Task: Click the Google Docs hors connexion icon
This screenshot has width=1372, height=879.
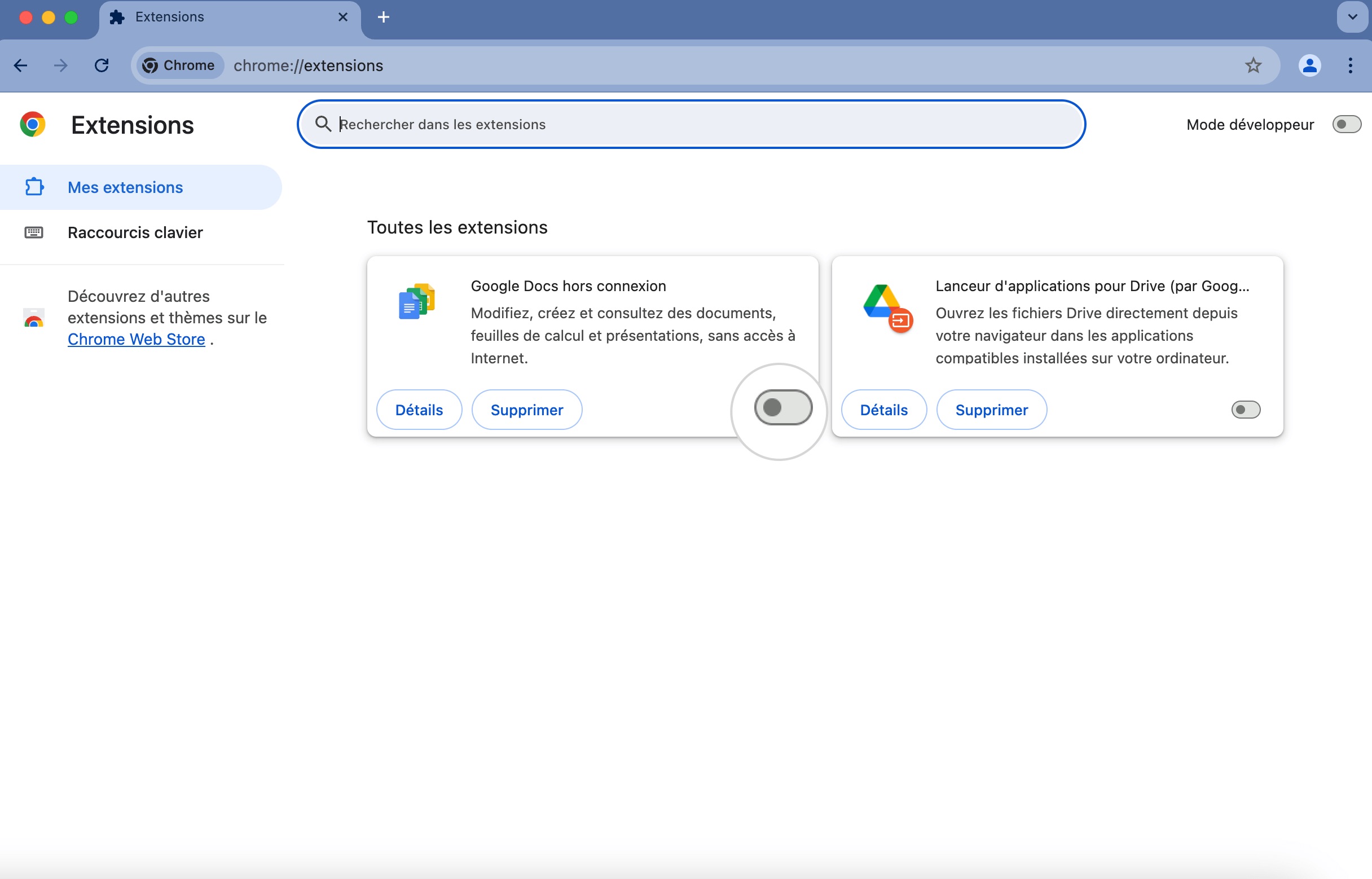Action: coord(417,301)
